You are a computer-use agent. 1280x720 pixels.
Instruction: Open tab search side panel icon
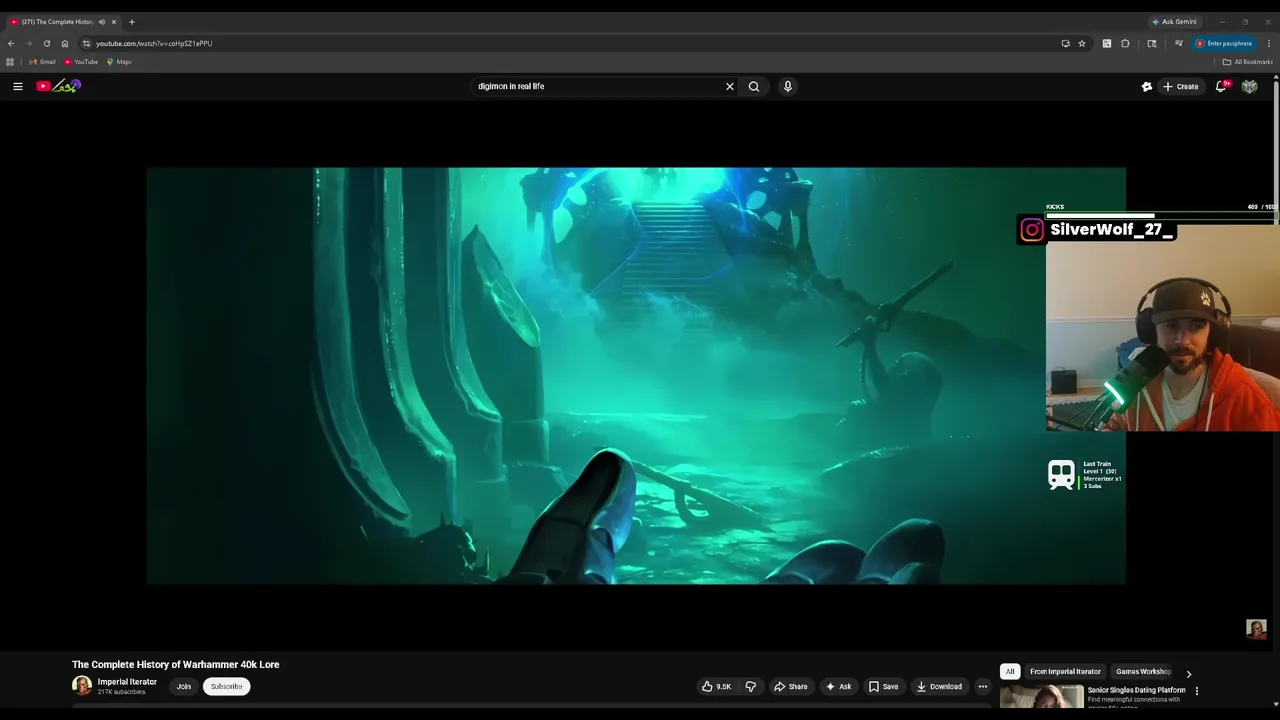coord(1152,43)
